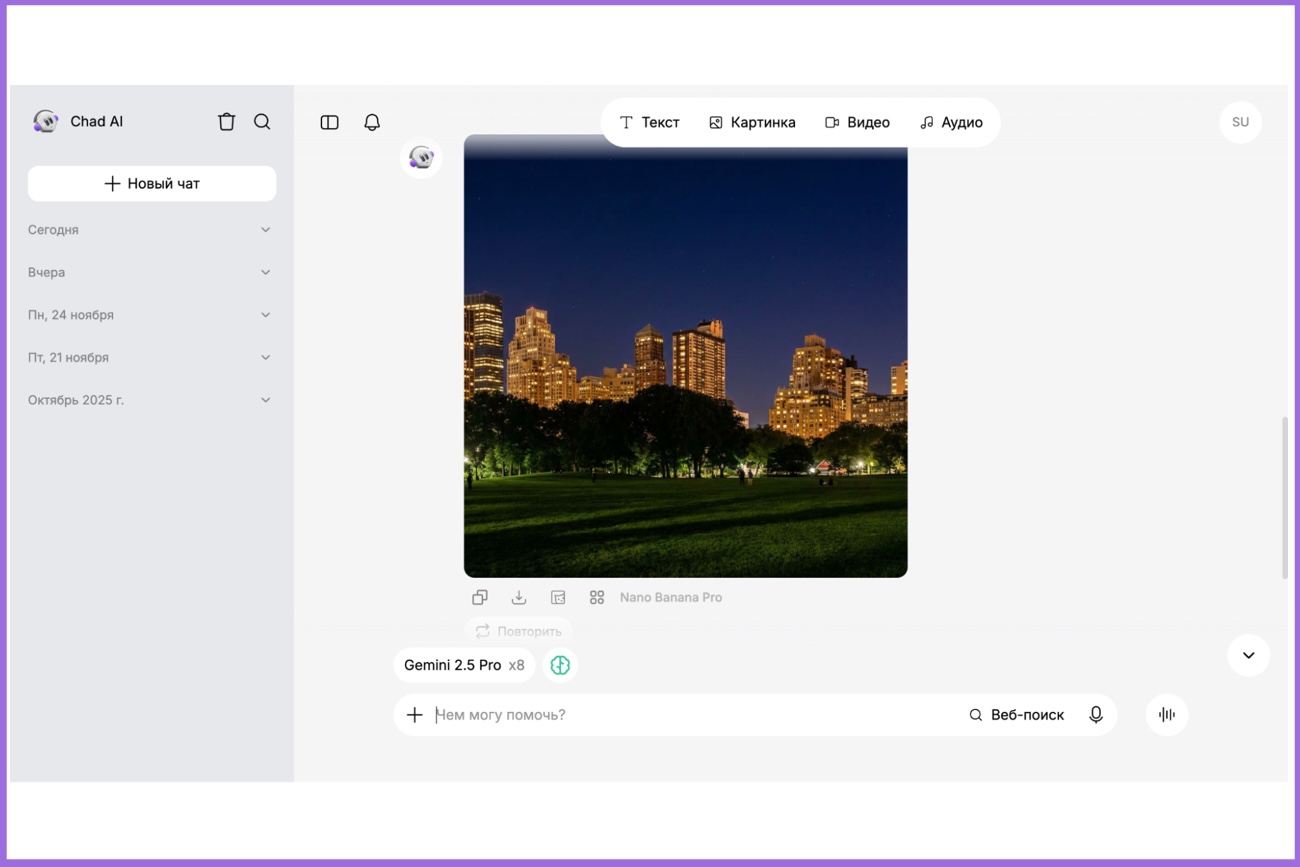This screenshot has width=1300, height=867.
Task: Open voice mode with the sound wave button
Action: tap(1166, 715)
